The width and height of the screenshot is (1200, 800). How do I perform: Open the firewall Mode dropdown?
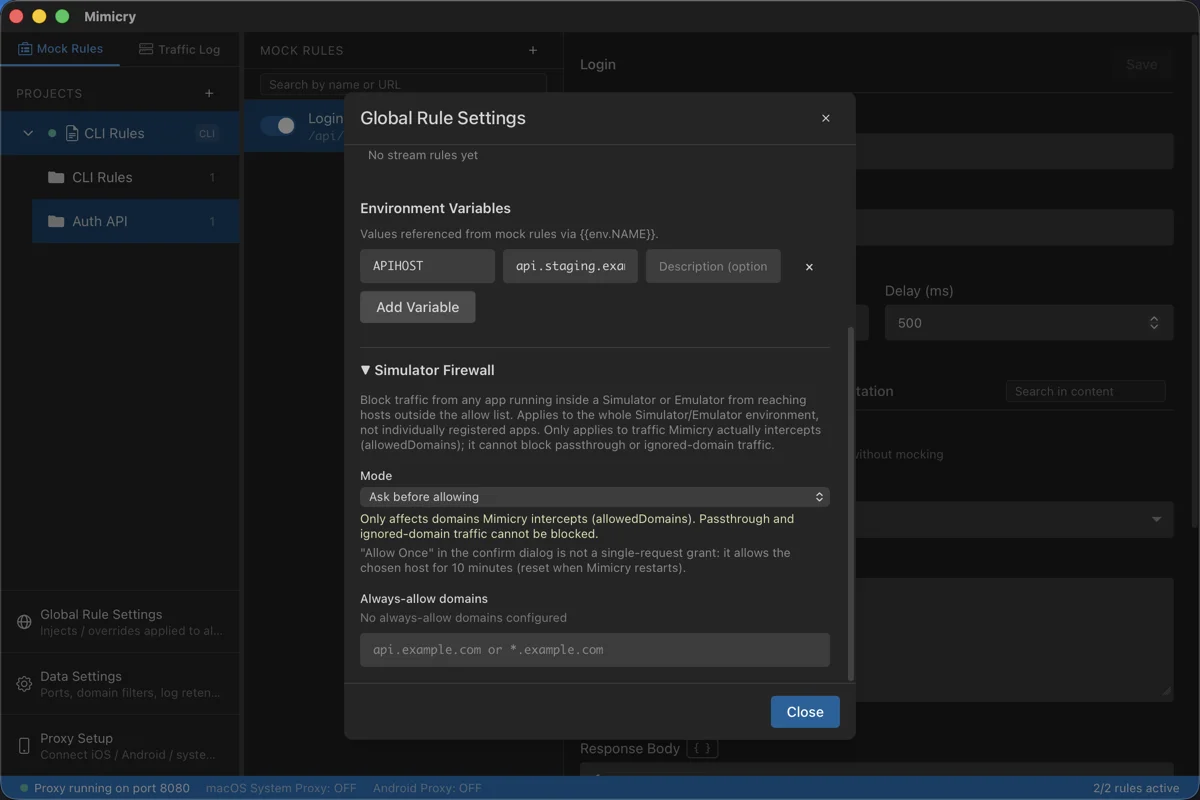[x=595, y=497]
